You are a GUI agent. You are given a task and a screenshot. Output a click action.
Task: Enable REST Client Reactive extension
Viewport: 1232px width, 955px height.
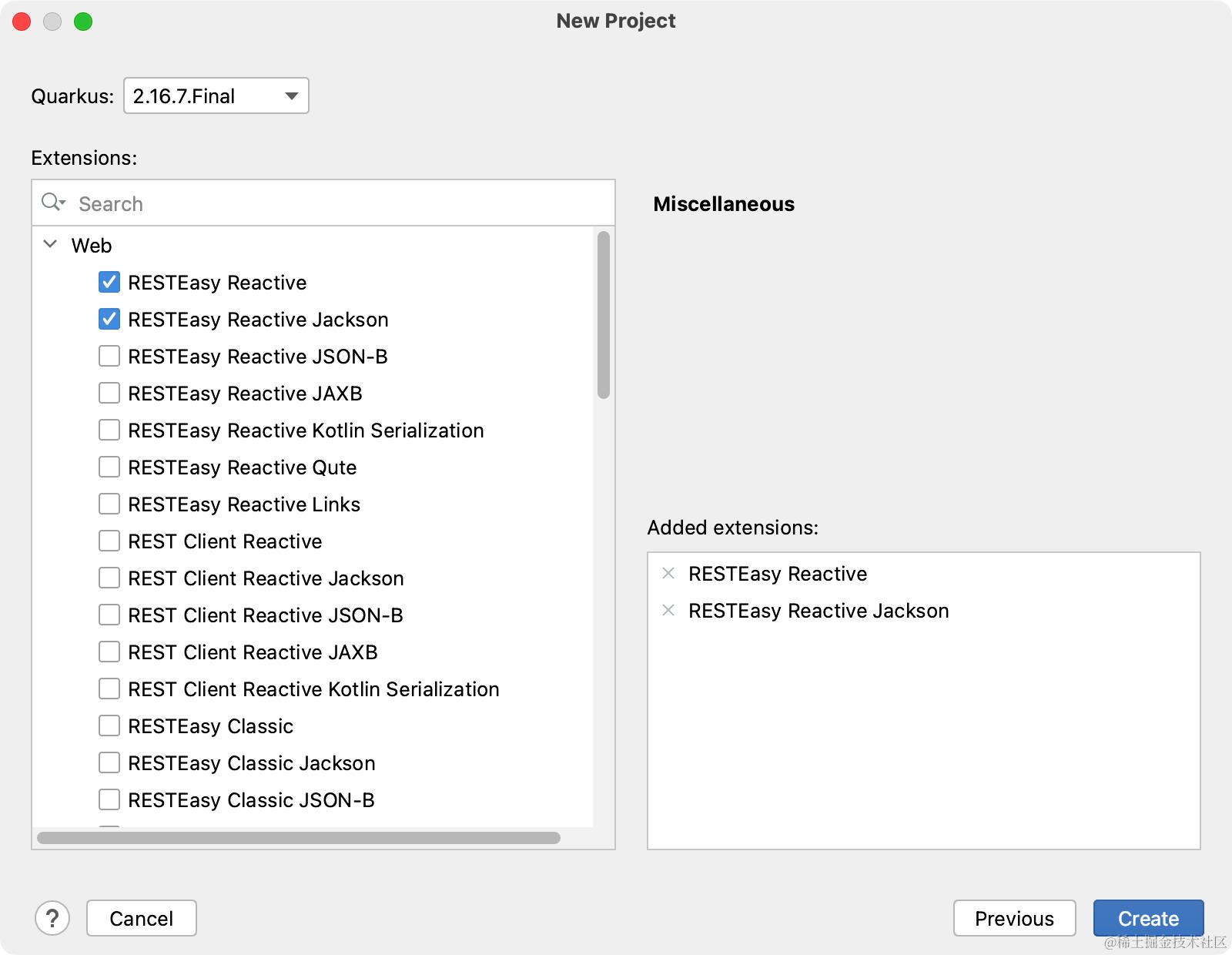coord(109,541)
